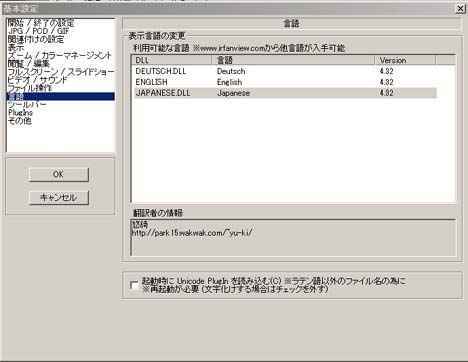Viewport: 468px width, 362px height.
Task: Open the 関連付けの設定 category
Action: pyautogui.click(x=36, y=39)
